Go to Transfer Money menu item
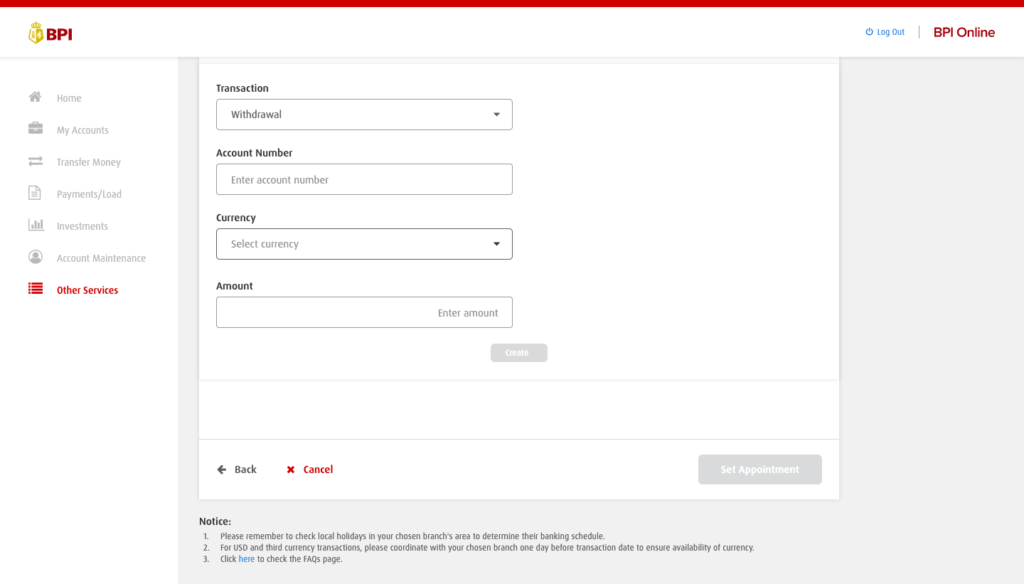The height and width of the screenshot is (584, 1024). click(88, 162)
